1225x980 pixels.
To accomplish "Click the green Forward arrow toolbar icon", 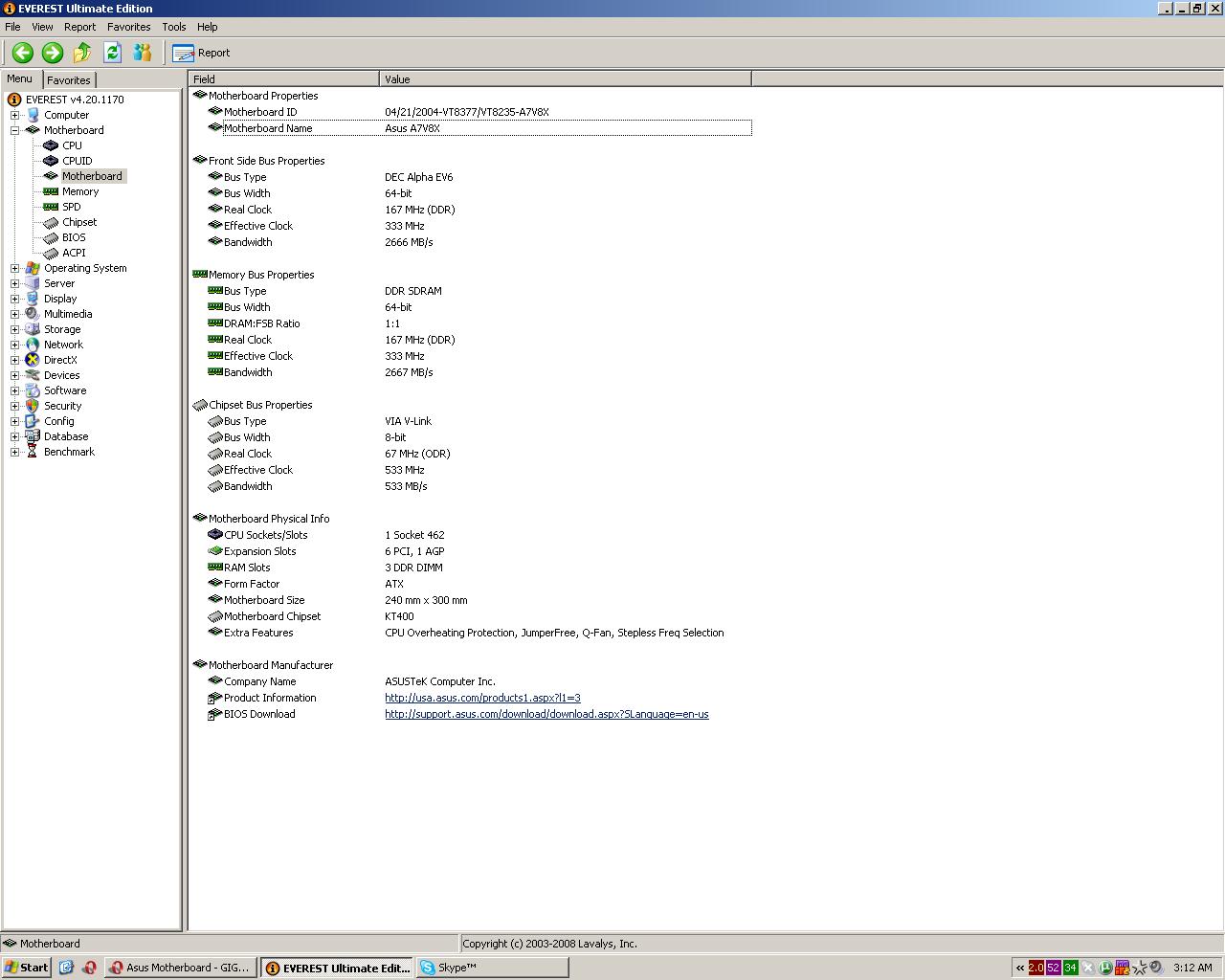I will point(53,53).
